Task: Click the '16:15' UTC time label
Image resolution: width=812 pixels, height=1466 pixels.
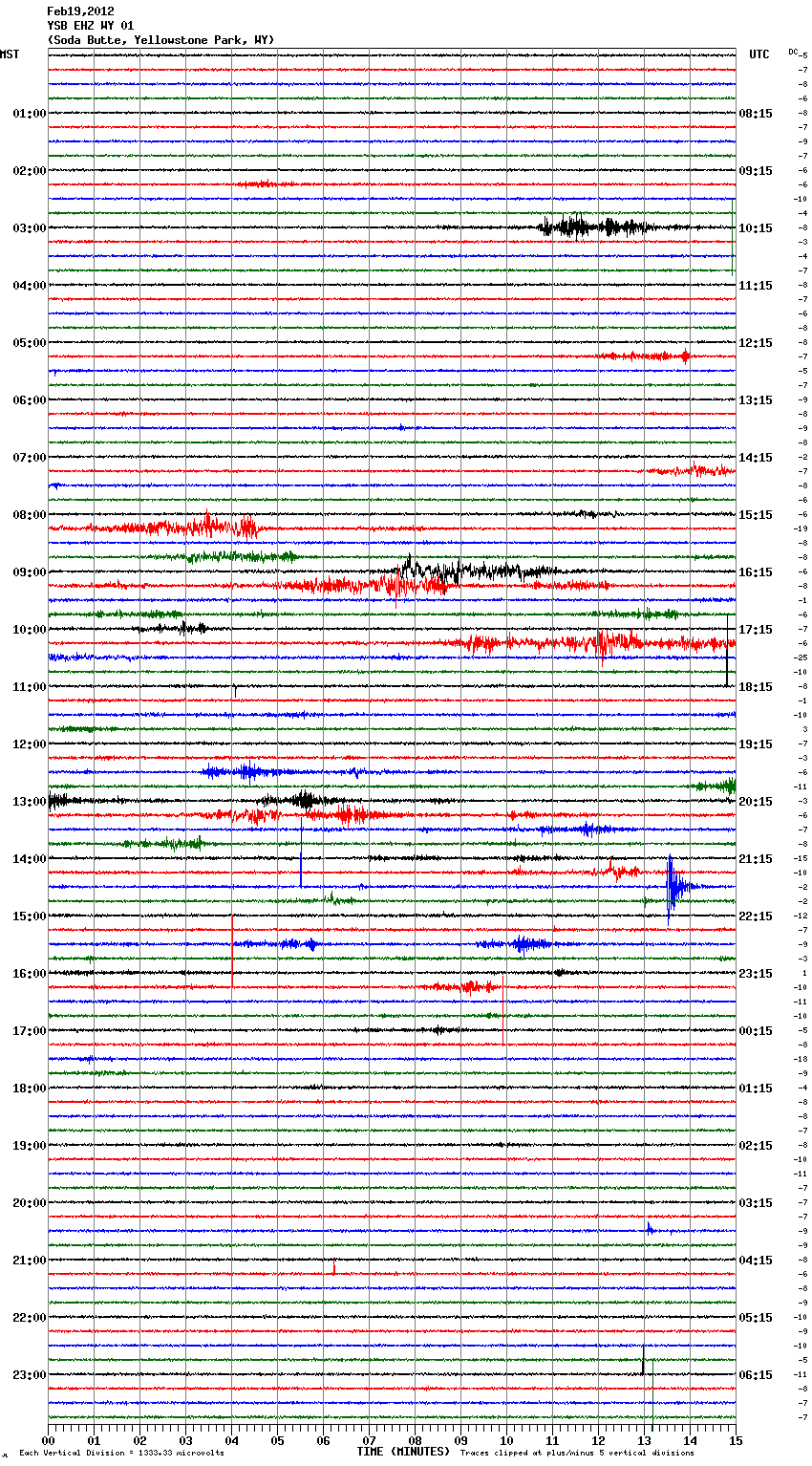Action: (756, 572)
